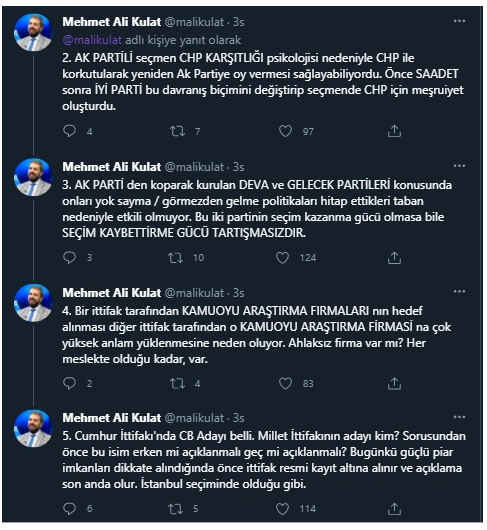Screen dimensions: 487x530
Task: Retweet the tweet with 10 retweets
Action: [x=176, y=258]
